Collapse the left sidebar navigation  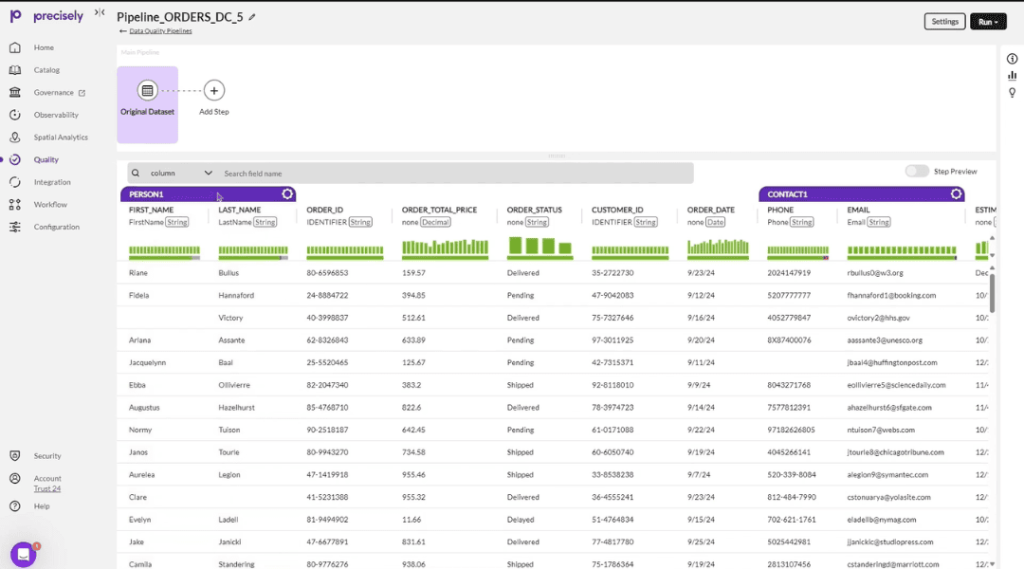pyautogui.click(x=99, y=13)
